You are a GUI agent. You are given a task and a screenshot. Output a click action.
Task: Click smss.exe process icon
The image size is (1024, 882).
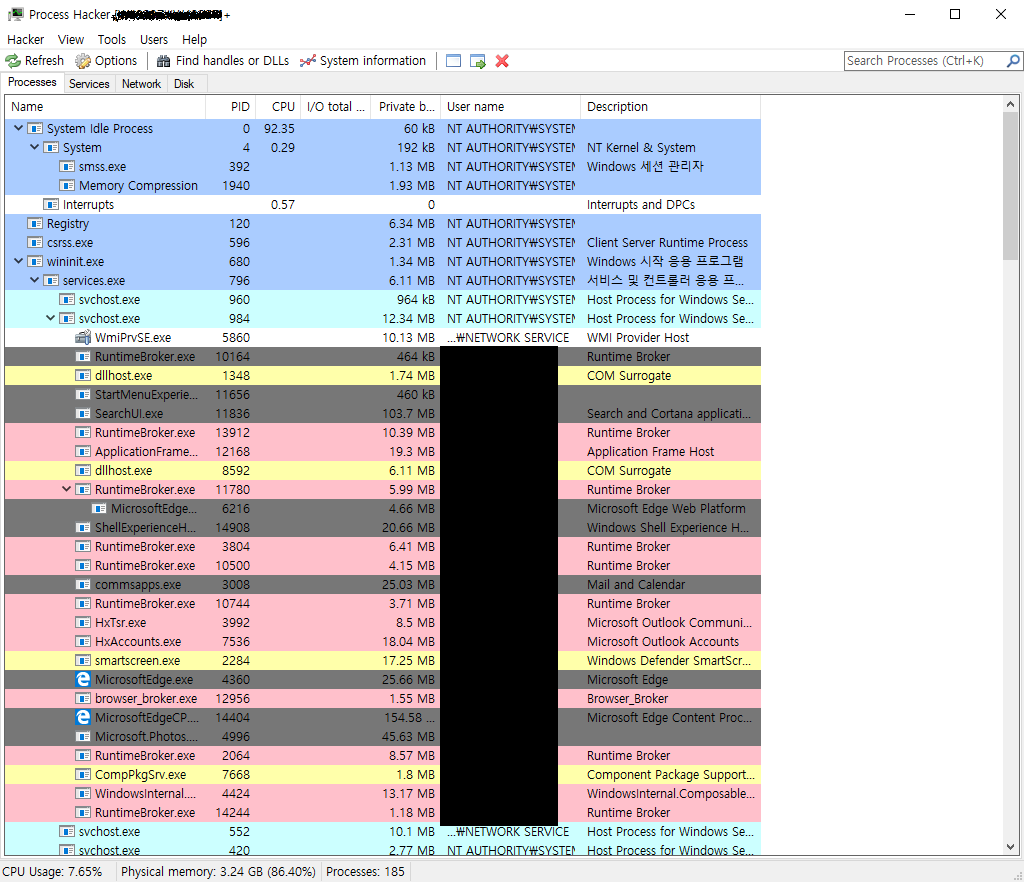coord(67,166)
